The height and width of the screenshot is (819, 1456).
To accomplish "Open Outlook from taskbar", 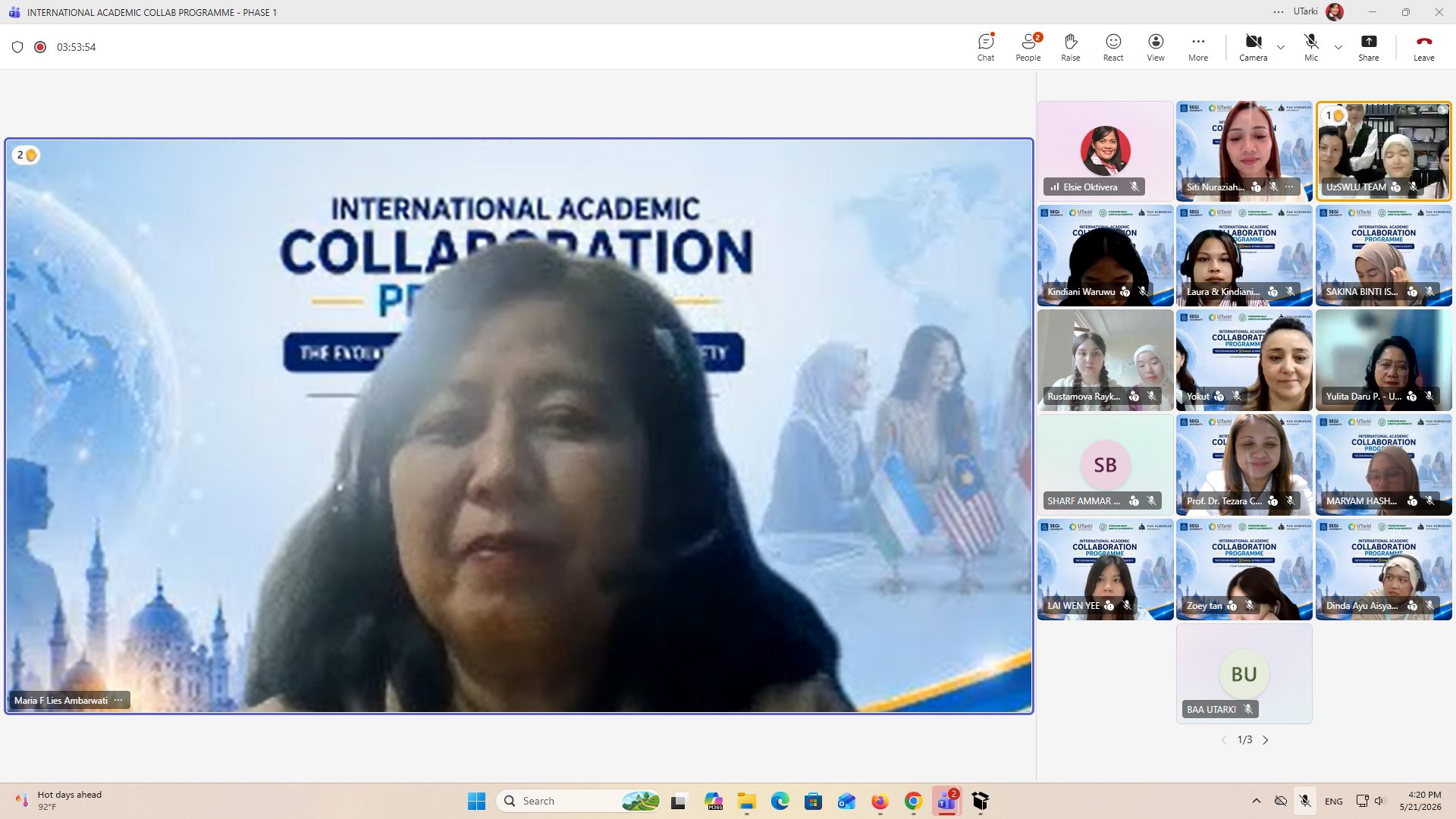I will coord(846,801).
